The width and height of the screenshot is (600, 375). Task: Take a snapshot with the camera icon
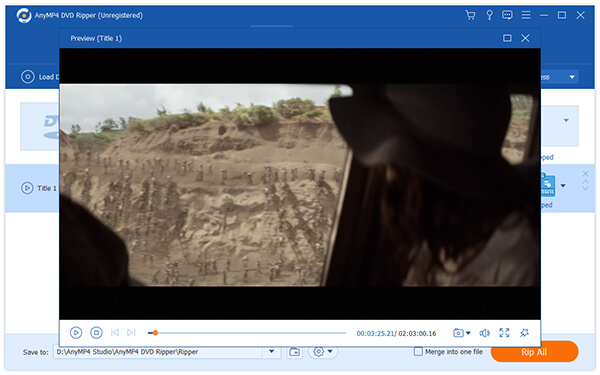(x=458, y=333)
